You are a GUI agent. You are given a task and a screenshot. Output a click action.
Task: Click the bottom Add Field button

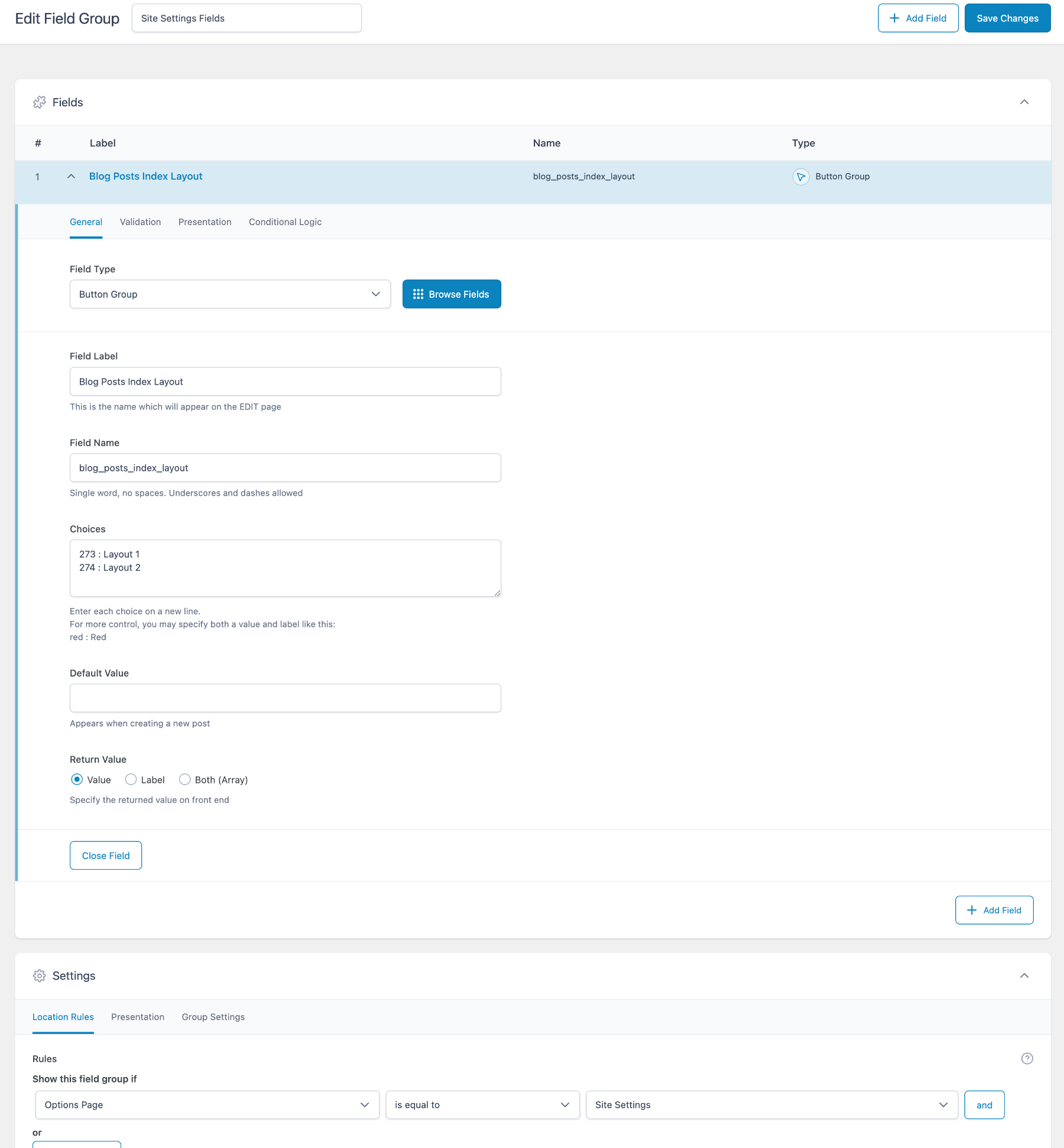[994, 910]
